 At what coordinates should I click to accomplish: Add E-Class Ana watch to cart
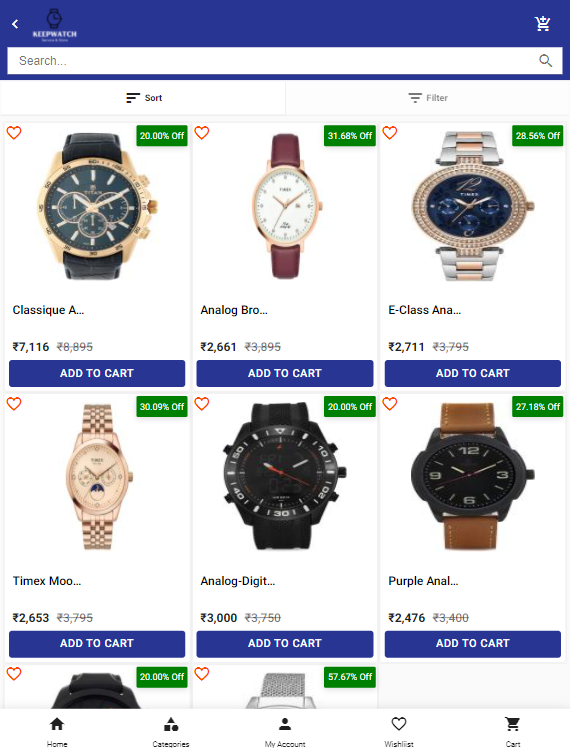(x=473, y=373)
